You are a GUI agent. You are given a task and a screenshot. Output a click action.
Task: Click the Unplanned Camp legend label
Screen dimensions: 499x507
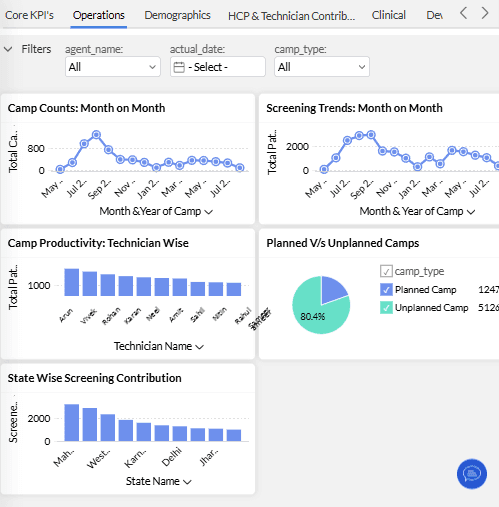[x=431, y=308]
